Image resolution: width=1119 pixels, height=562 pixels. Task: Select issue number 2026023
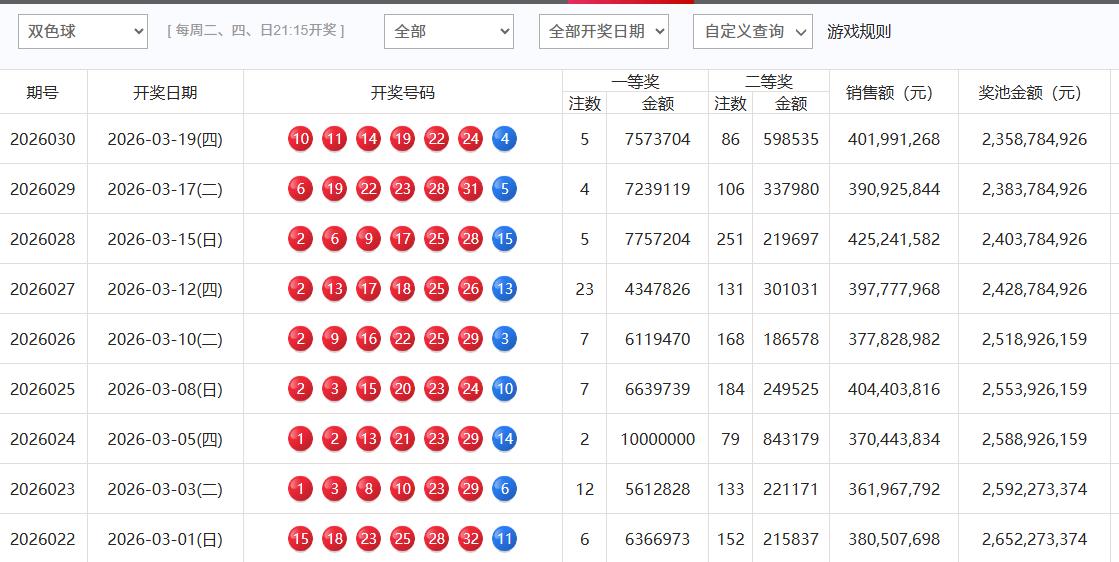coord(43,489)
